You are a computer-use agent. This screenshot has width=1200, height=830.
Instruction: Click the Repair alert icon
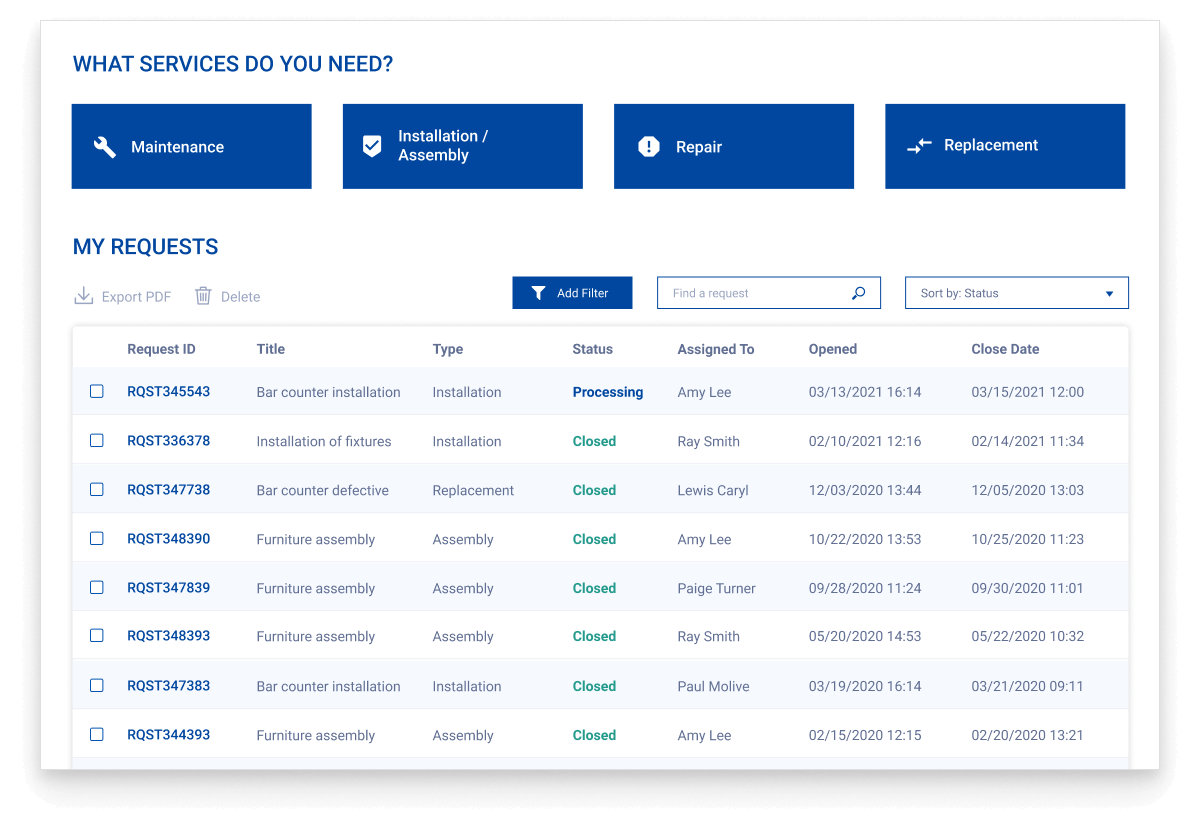649,147
